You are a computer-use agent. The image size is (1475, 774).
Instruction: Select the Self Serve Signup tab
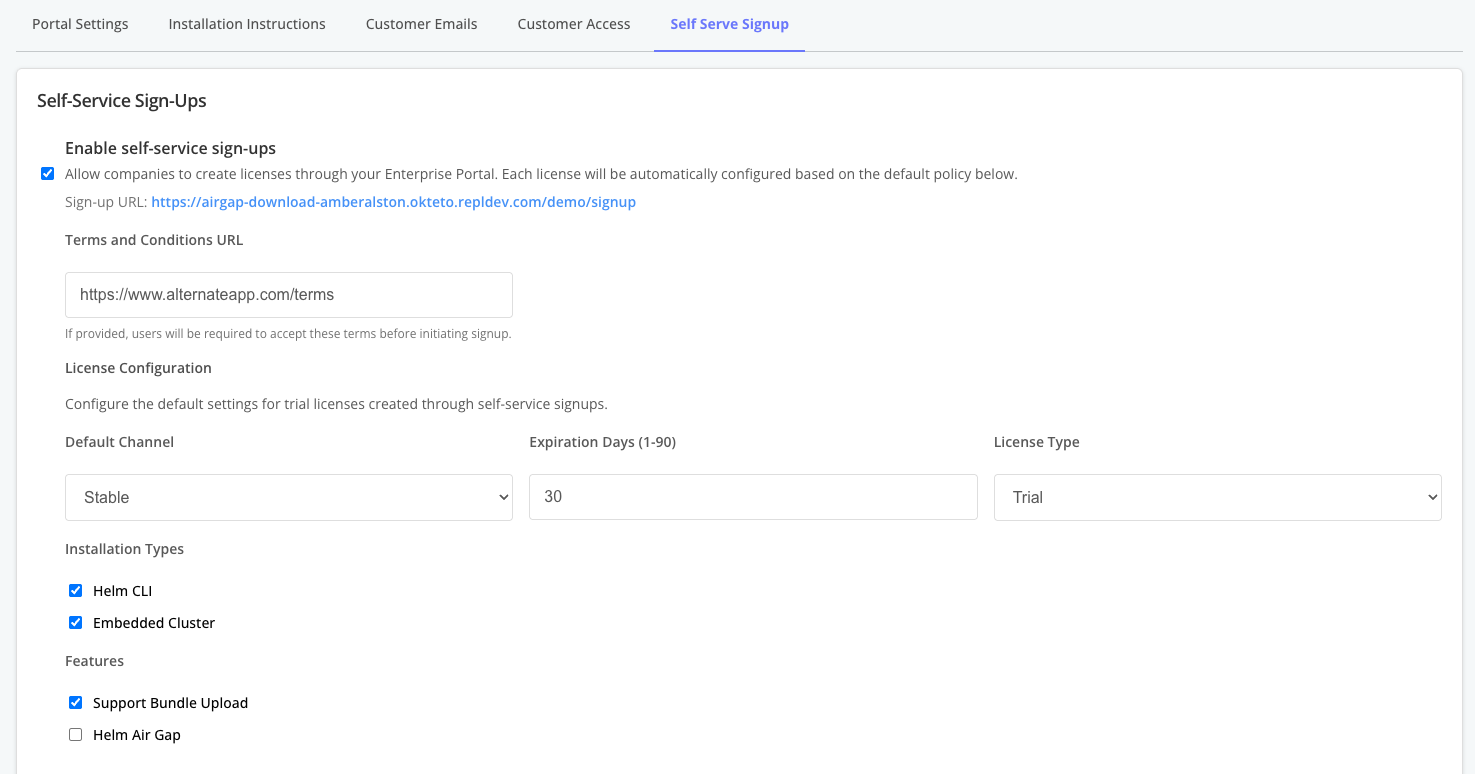point(728,24)
